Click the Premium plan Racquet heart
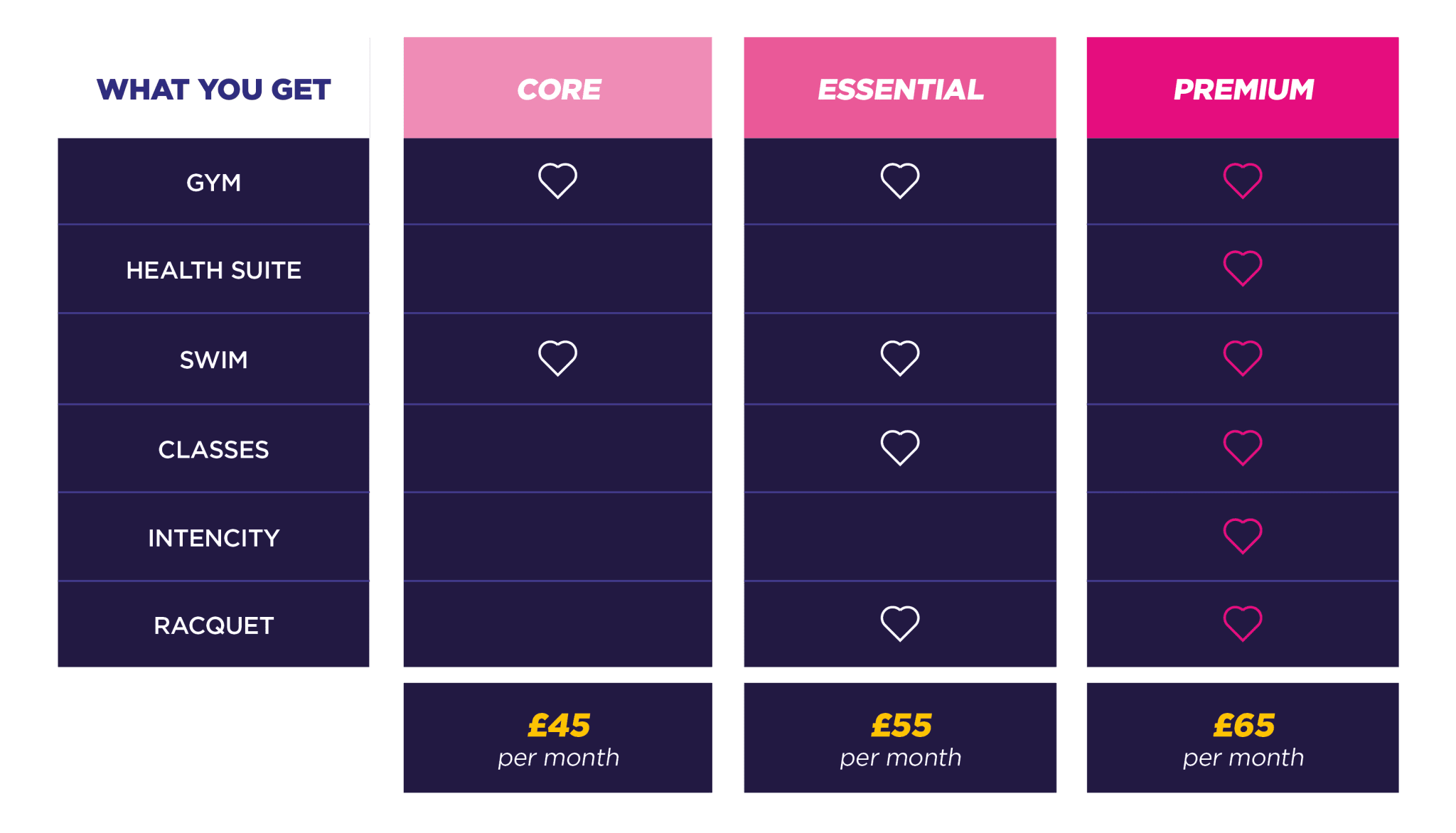This screenshot has width=1456, height=833. point(1243,623)
